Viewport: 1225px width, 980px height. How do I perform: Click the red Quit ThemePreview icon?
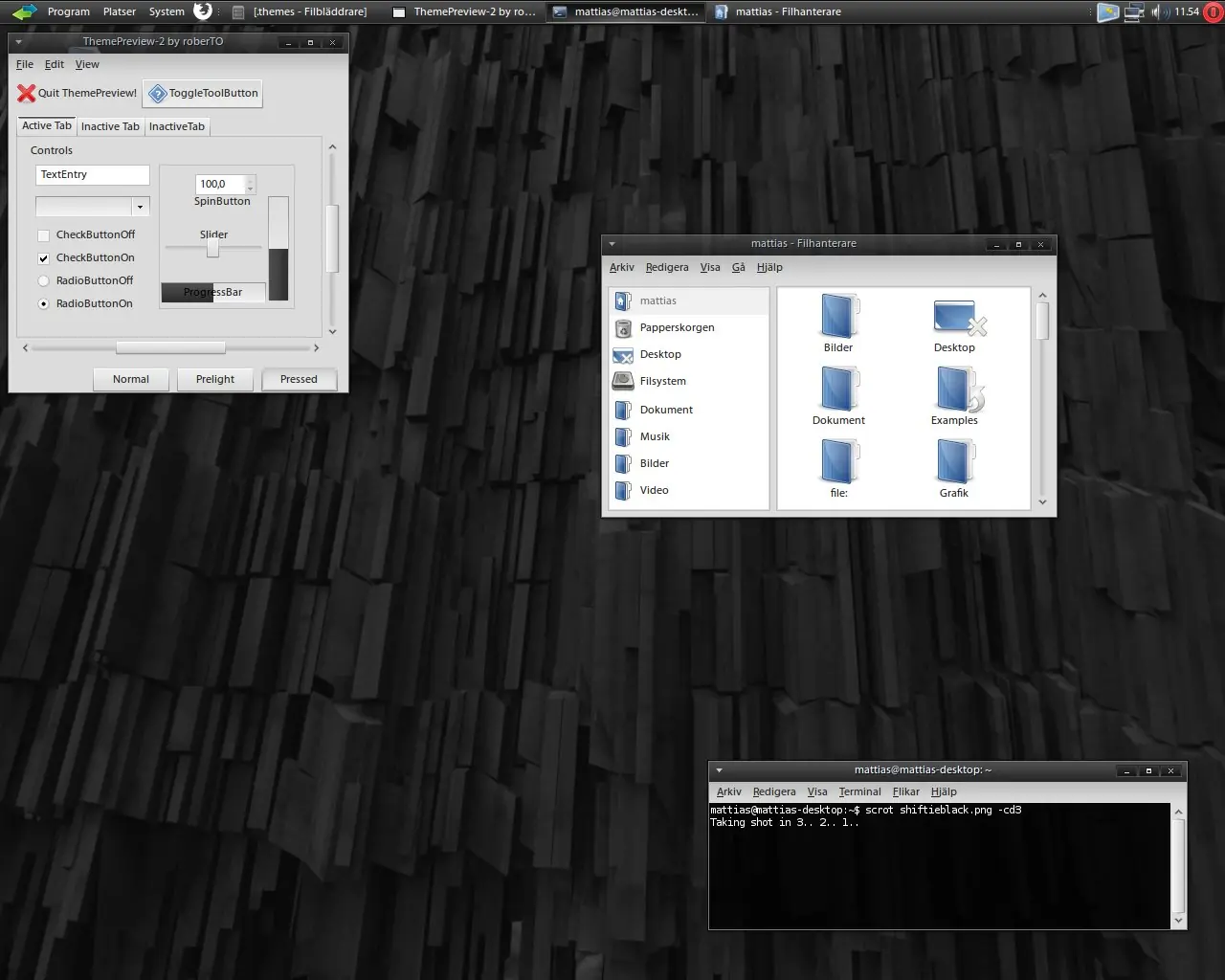click(x=26, y=93)
